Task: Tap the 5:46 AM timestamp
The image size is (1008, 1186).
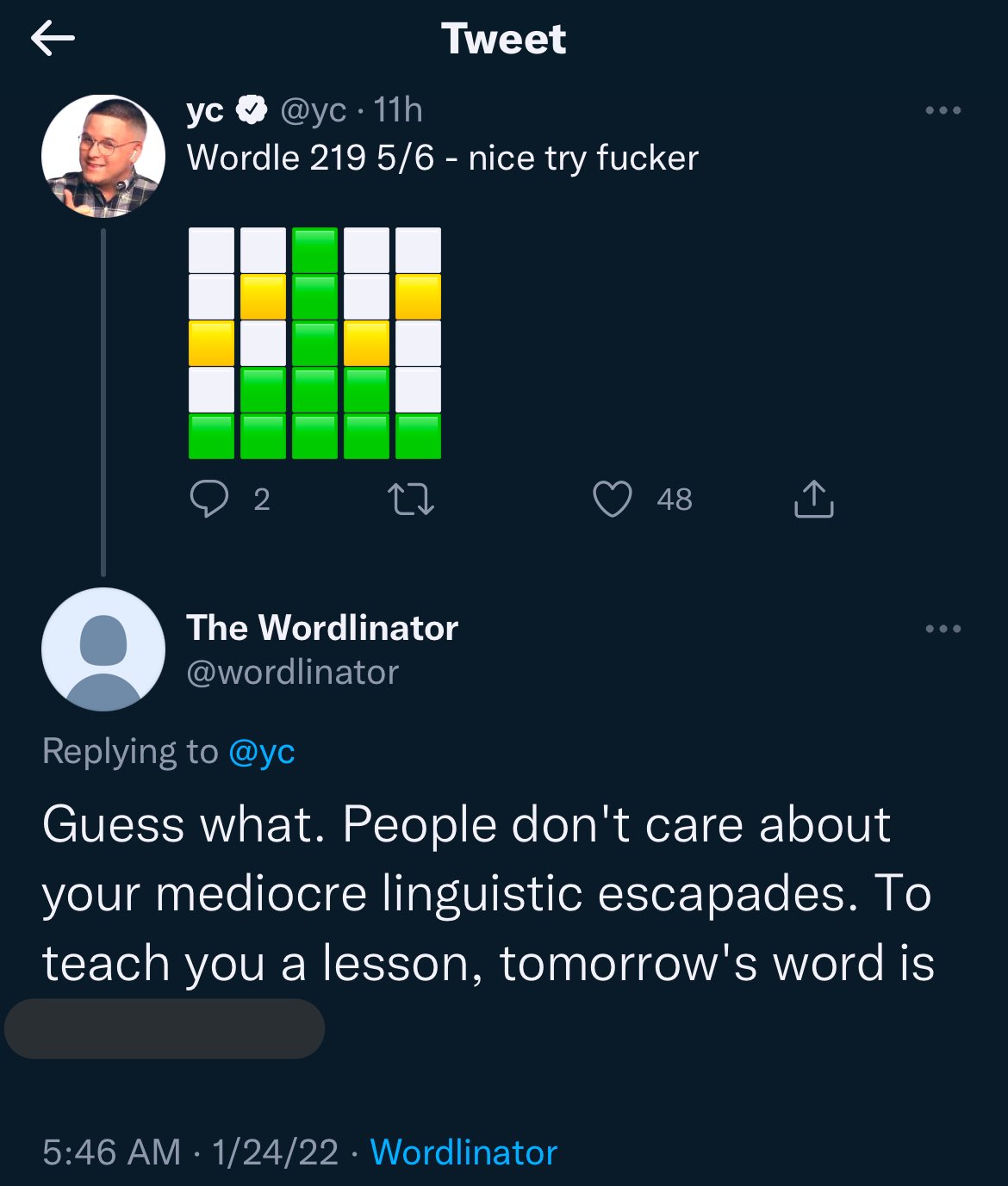Action: pyautogui.click(x=112, y=1152)
